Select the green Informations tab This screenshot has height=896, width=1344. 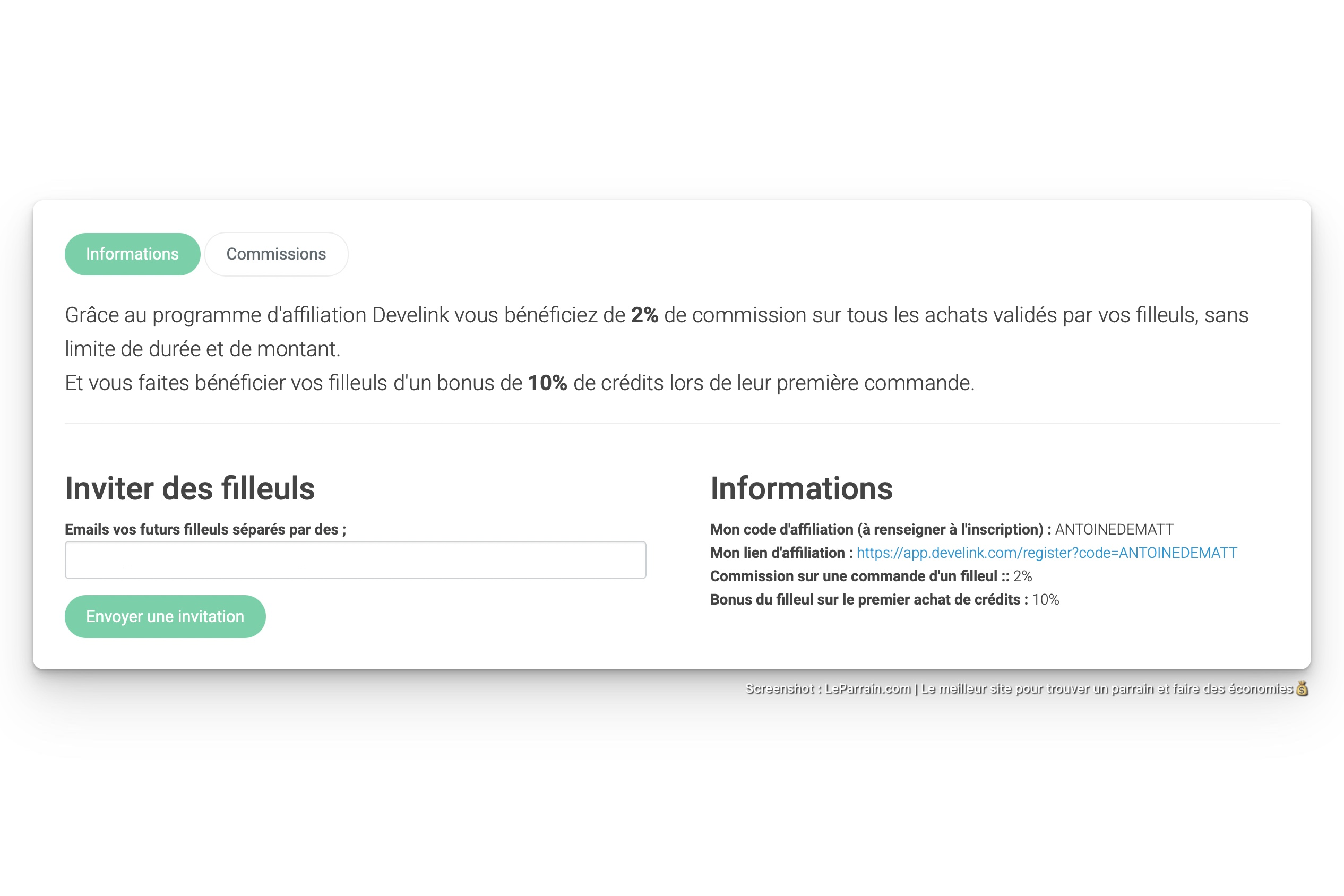pyautogui.click(x=132, y=254)
